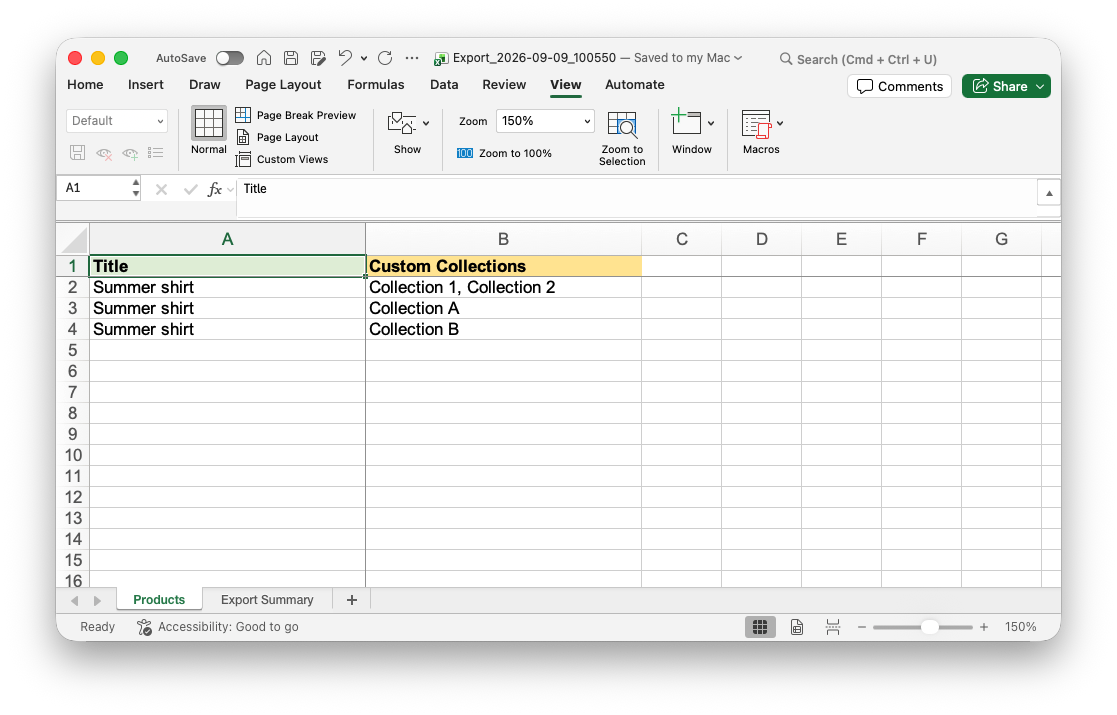The width and height of the screenshot is (1117, 715).
Task: Click the Custom Views icon
Action: 243,160
